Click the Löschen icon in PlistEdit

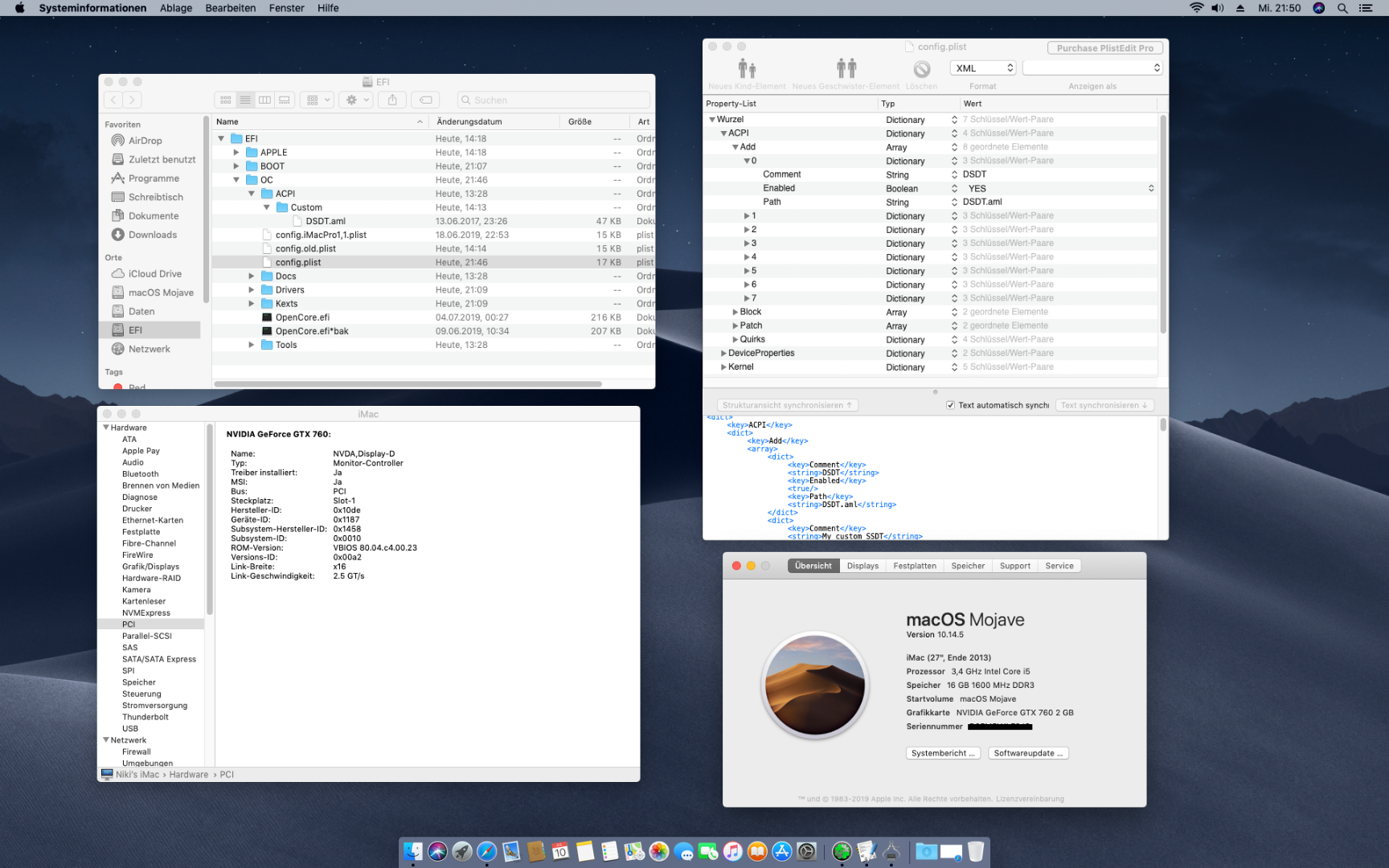click(921, 69)
